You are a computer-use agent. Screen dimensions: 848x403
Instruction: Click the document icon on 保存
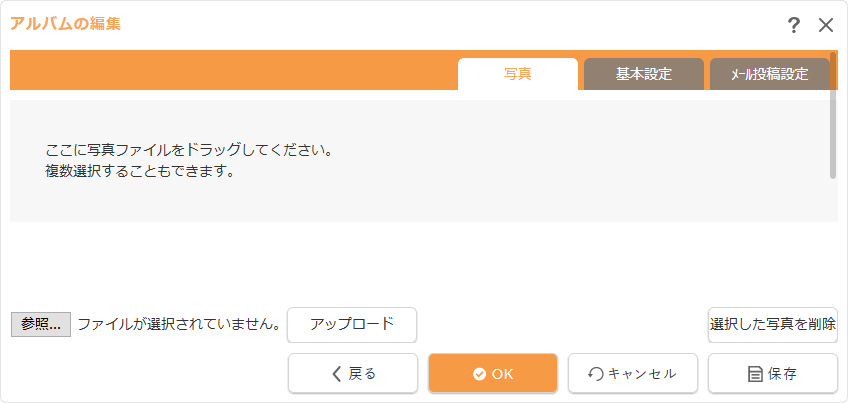(x=756, y=374)
